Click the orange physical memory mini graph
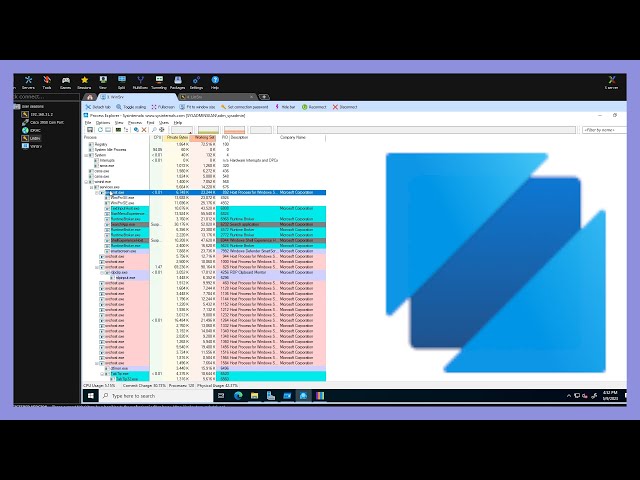This screenshot has height=480, width=640. [x=235, y=130]
